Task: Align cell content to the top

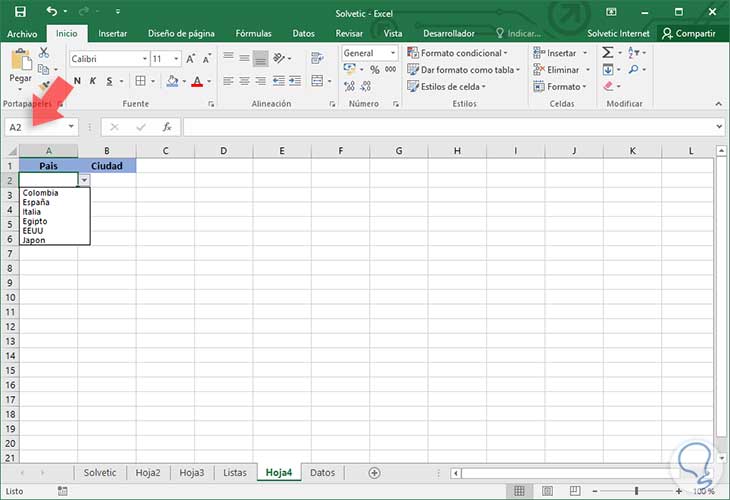Action: 228,58
